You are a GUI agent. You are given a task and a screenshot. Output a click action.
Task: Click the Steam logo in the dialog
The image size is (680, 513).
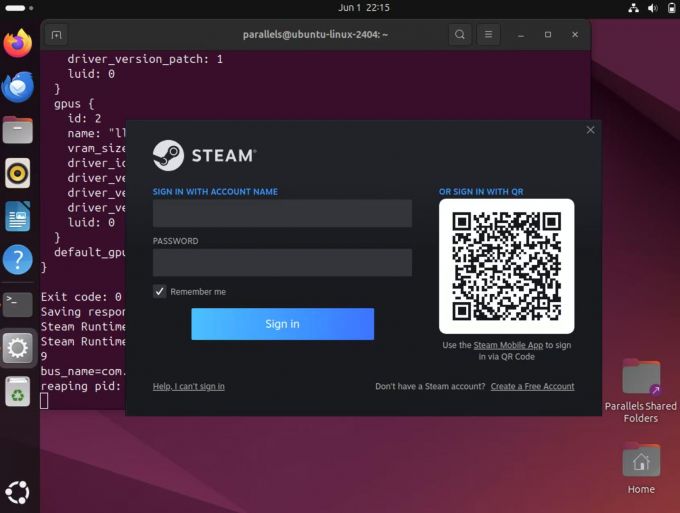(204, 155)
